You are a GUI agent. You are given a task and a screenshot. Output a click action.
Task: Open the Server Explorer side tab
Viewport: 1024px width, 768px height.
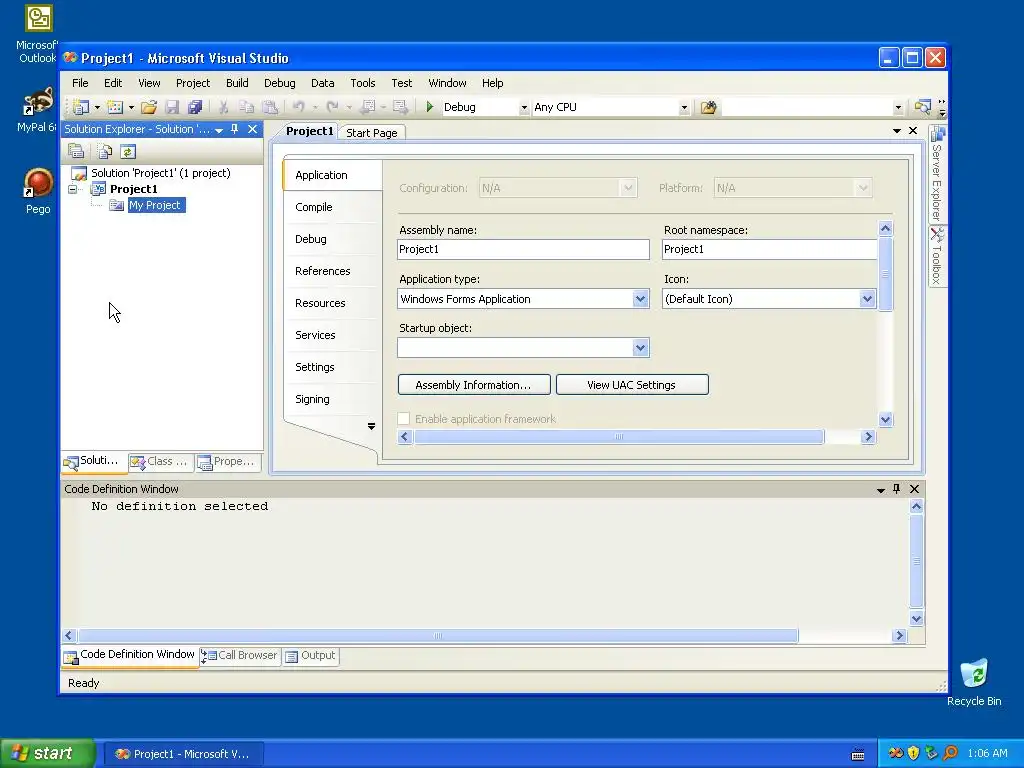[x=938, y=173]
